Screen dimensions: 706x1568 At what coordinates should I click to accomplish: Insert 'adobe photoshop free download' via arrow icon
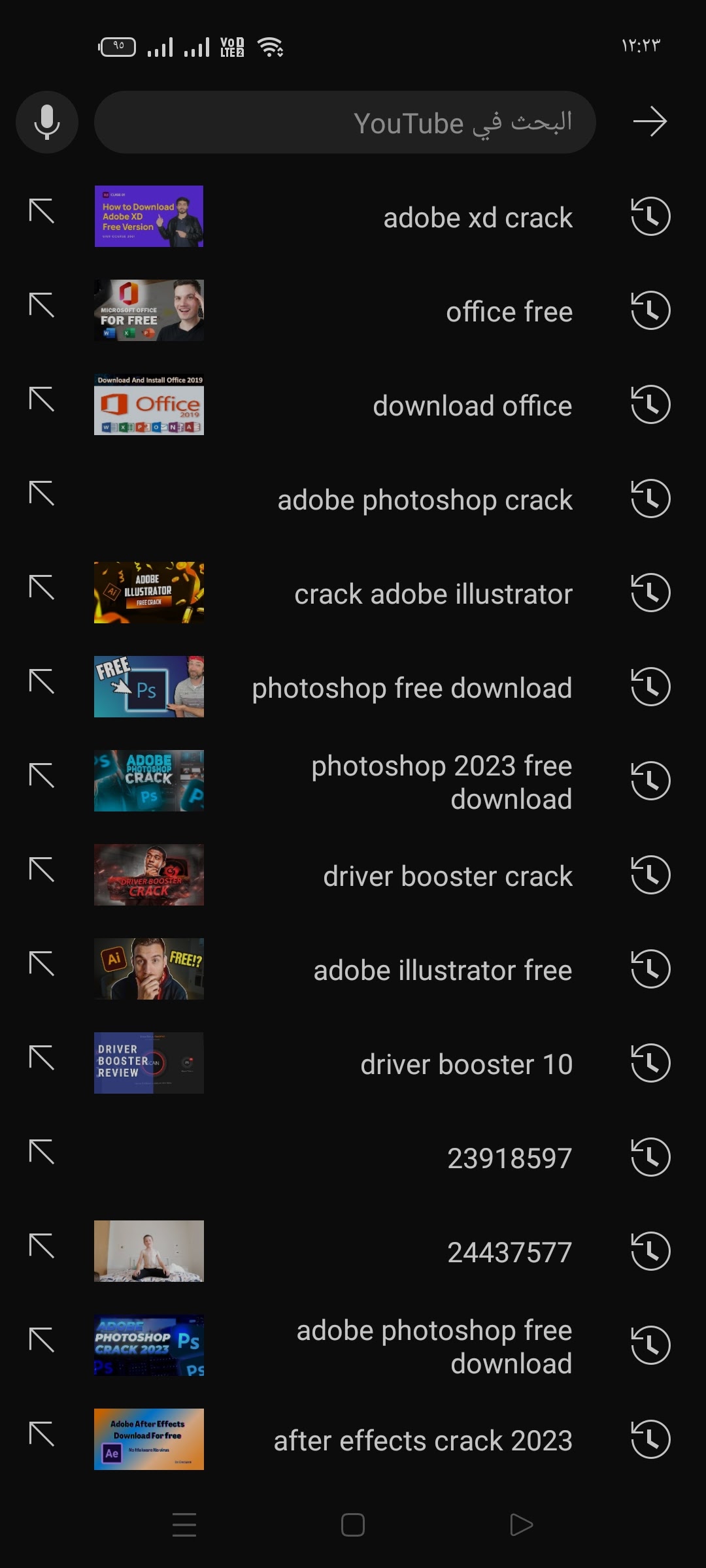point(42,1341)
